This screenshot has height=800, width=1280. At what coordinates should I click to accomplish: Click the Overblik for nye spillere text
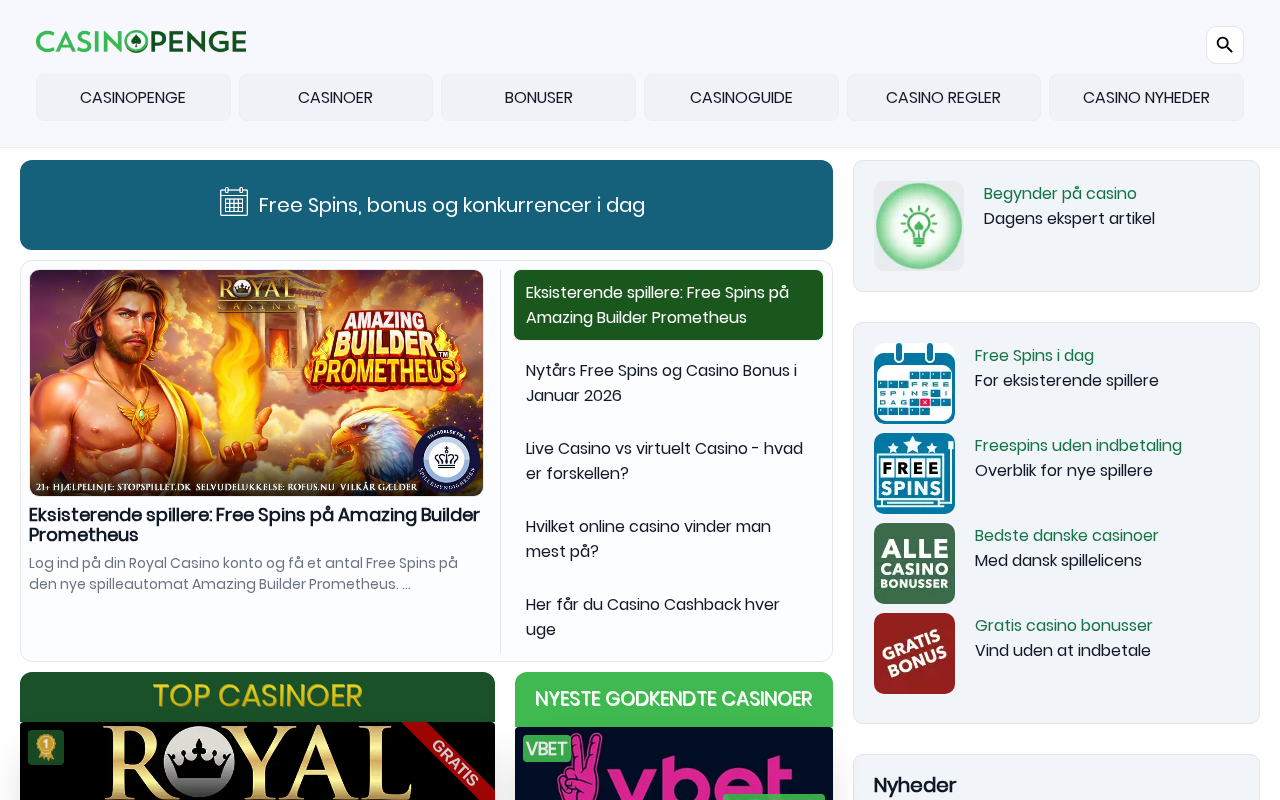click(x=1064, y=470)
